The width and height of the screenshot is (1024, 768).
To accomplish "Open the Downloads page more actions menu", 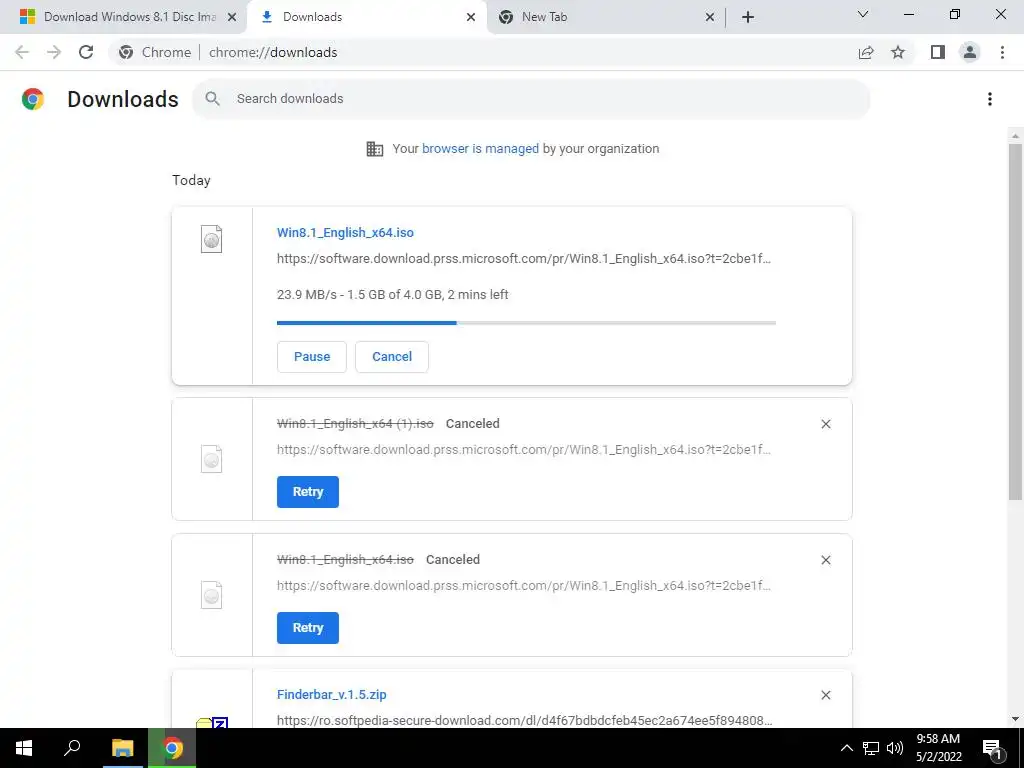I will pyautogui.click(x=990, y=99).
